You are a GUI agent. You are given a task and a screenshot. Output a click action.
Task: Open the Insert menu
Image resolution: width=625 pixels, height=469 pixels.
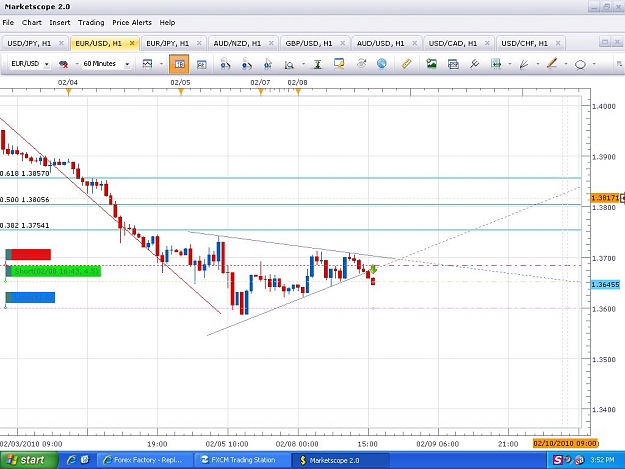pyautogui.click(x=60, y=23)
